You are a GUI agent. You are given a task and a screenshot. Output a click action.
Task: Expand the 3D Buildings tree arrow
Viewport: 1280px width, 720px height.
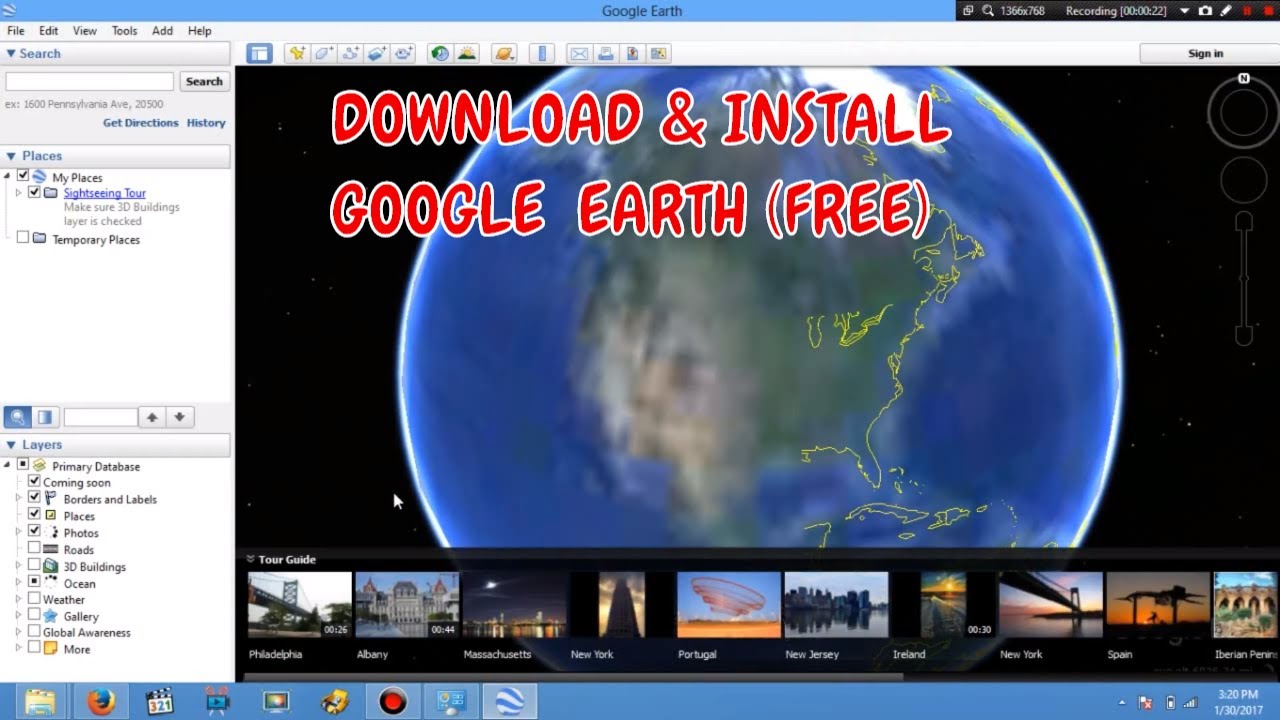(18, 566)
